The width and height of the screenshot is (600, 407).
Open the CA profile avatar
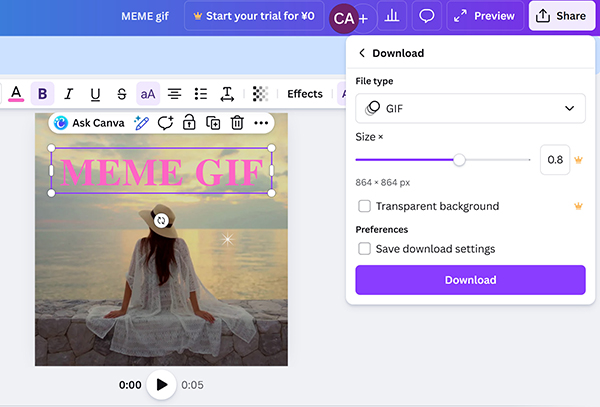(343, 18)
